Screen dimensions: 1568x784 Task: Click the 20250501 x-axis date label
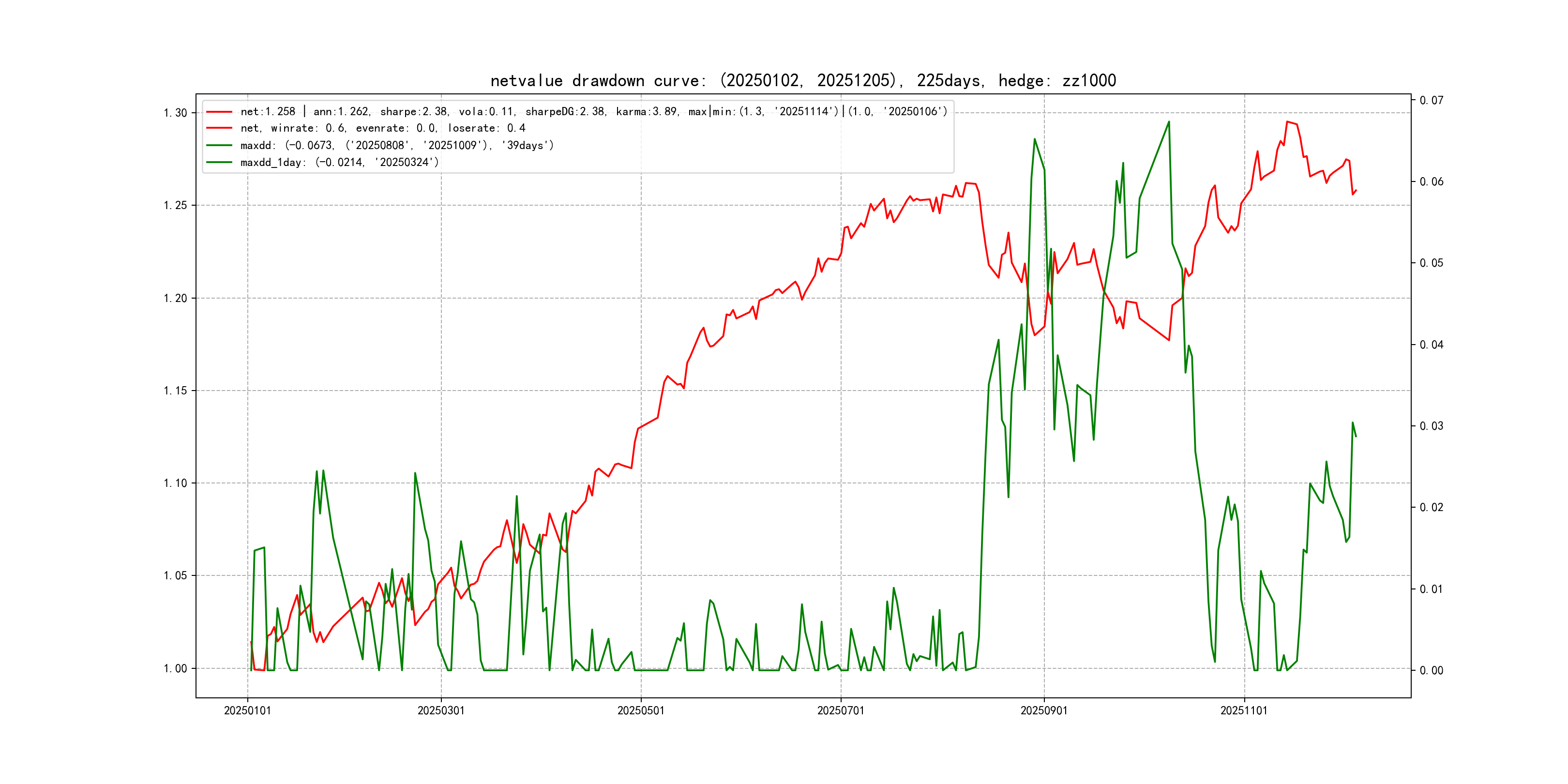(x=640, y=711)
